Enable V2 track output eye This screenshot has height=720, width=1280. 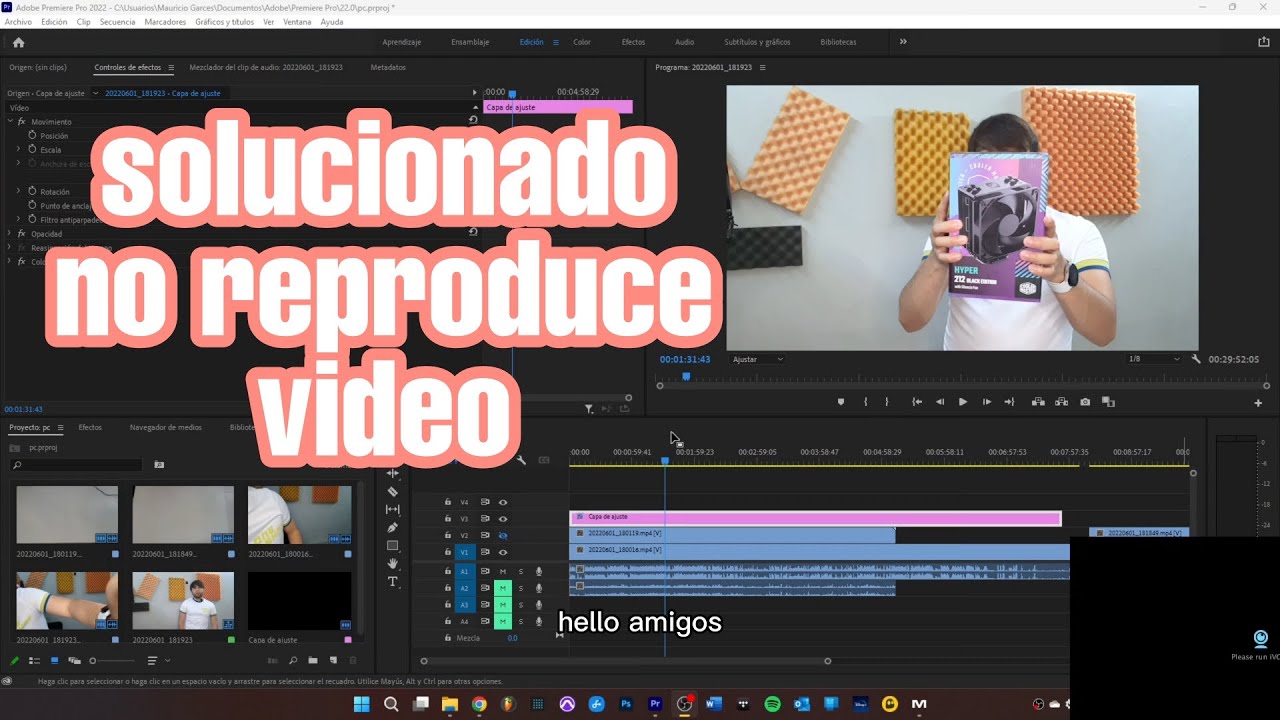(x=503, y=535)
